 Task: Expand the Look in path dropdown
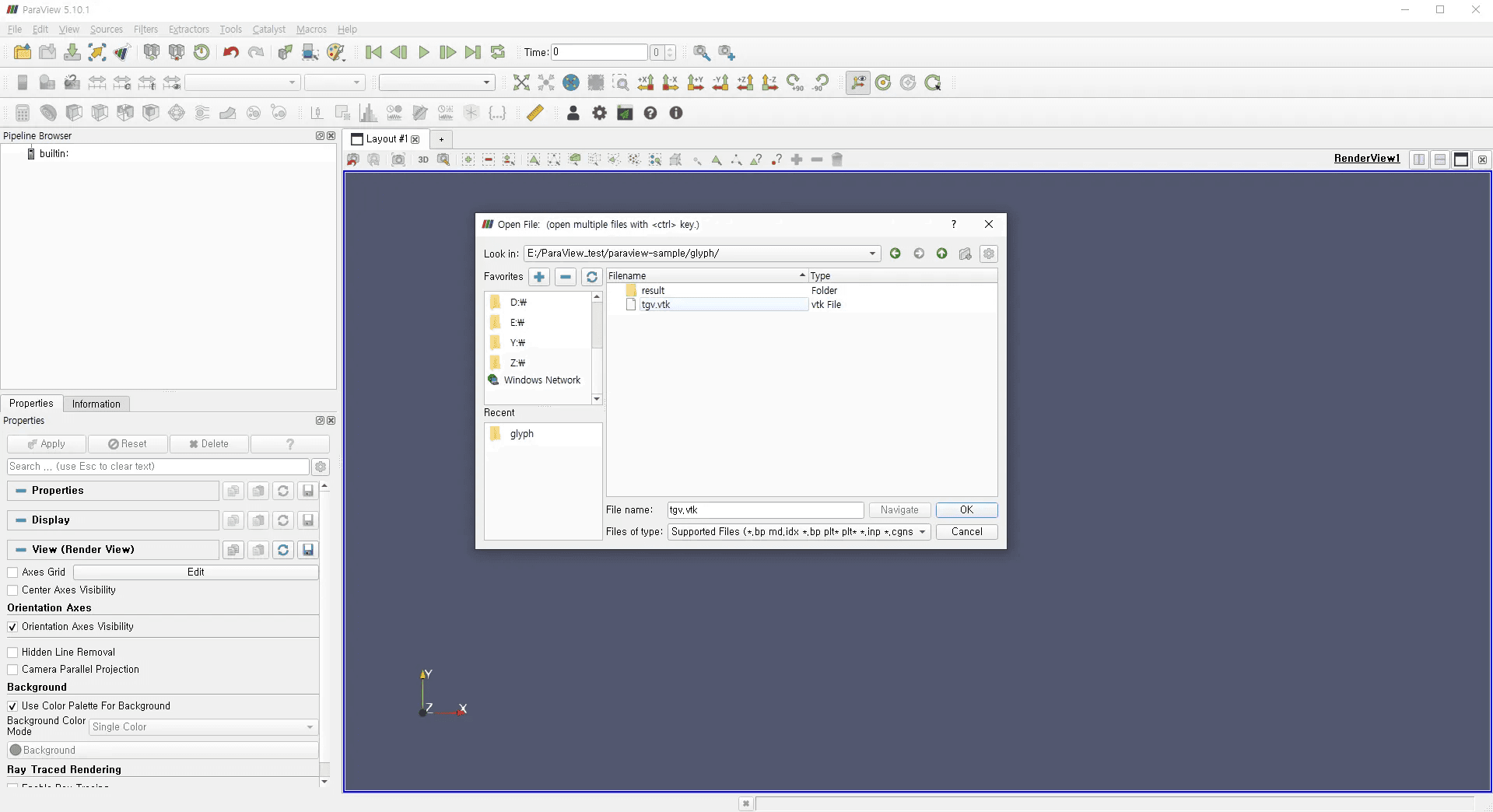click(872, 254)
